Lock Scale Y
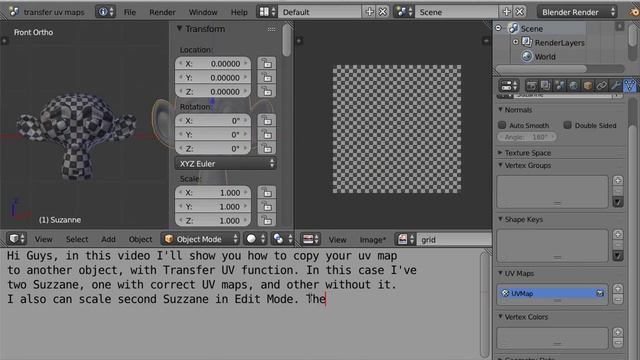Viewport: 640px width, 360px height. pos(267,207)
